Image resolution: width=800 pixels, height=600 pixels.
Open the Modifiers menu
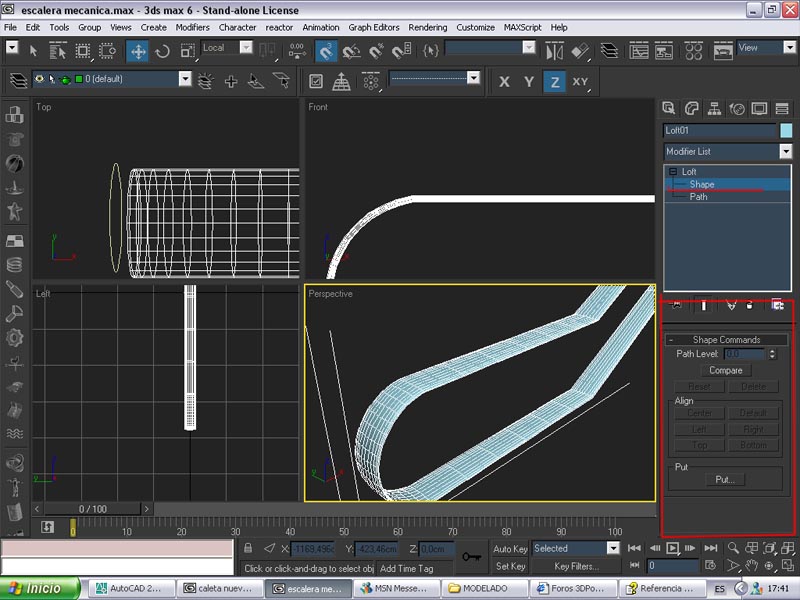point(192,27)
